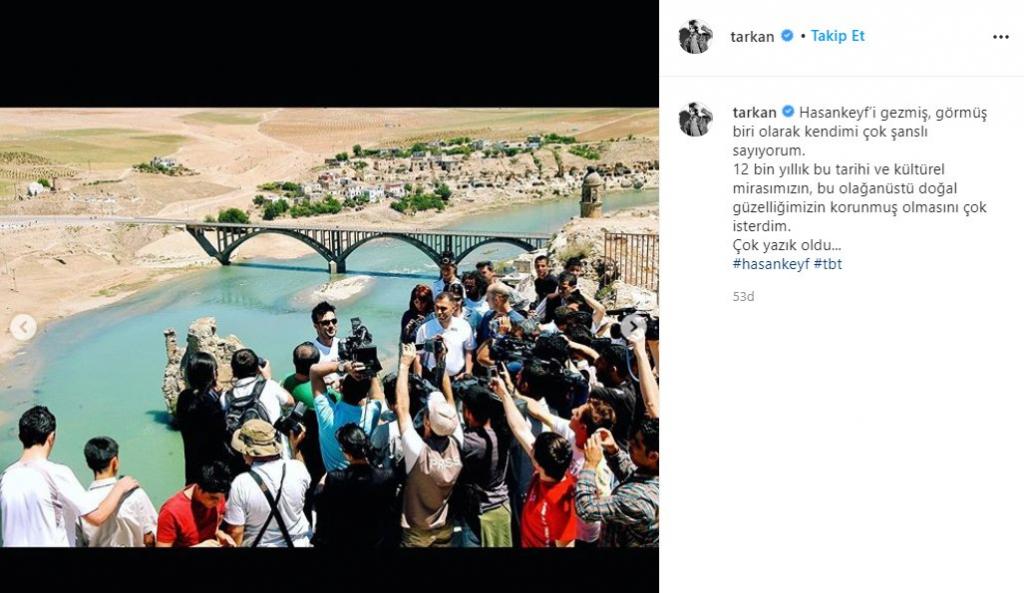
Task: Click the arched bridge in the photo
Action: (366, 244)
